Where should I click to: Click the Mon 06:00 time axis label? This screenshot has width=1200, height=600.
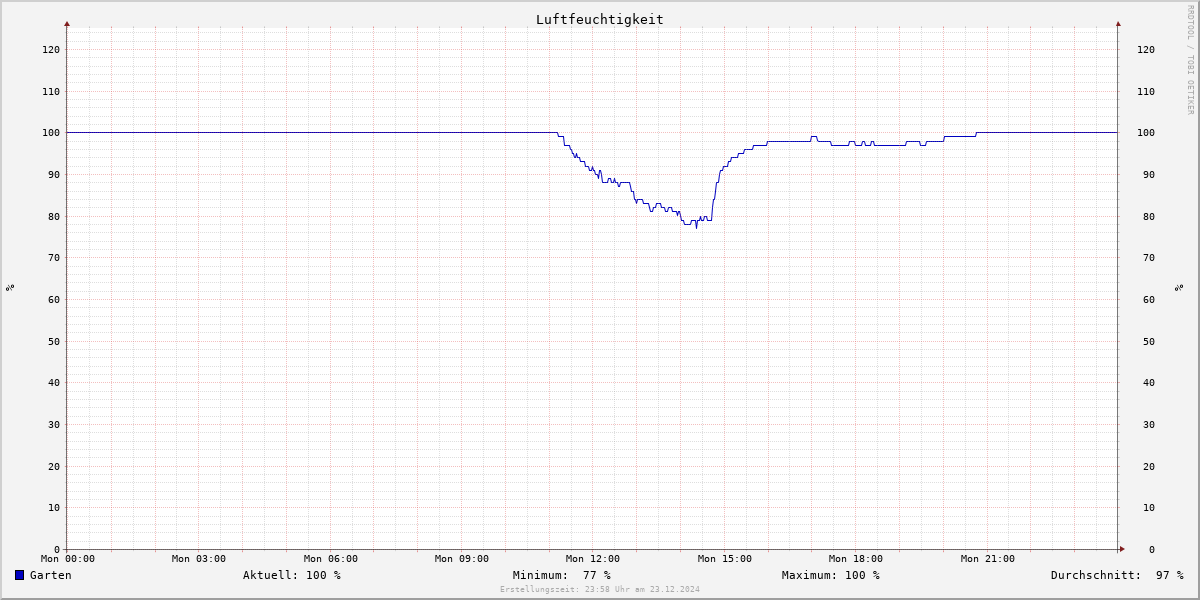(331, 559)
